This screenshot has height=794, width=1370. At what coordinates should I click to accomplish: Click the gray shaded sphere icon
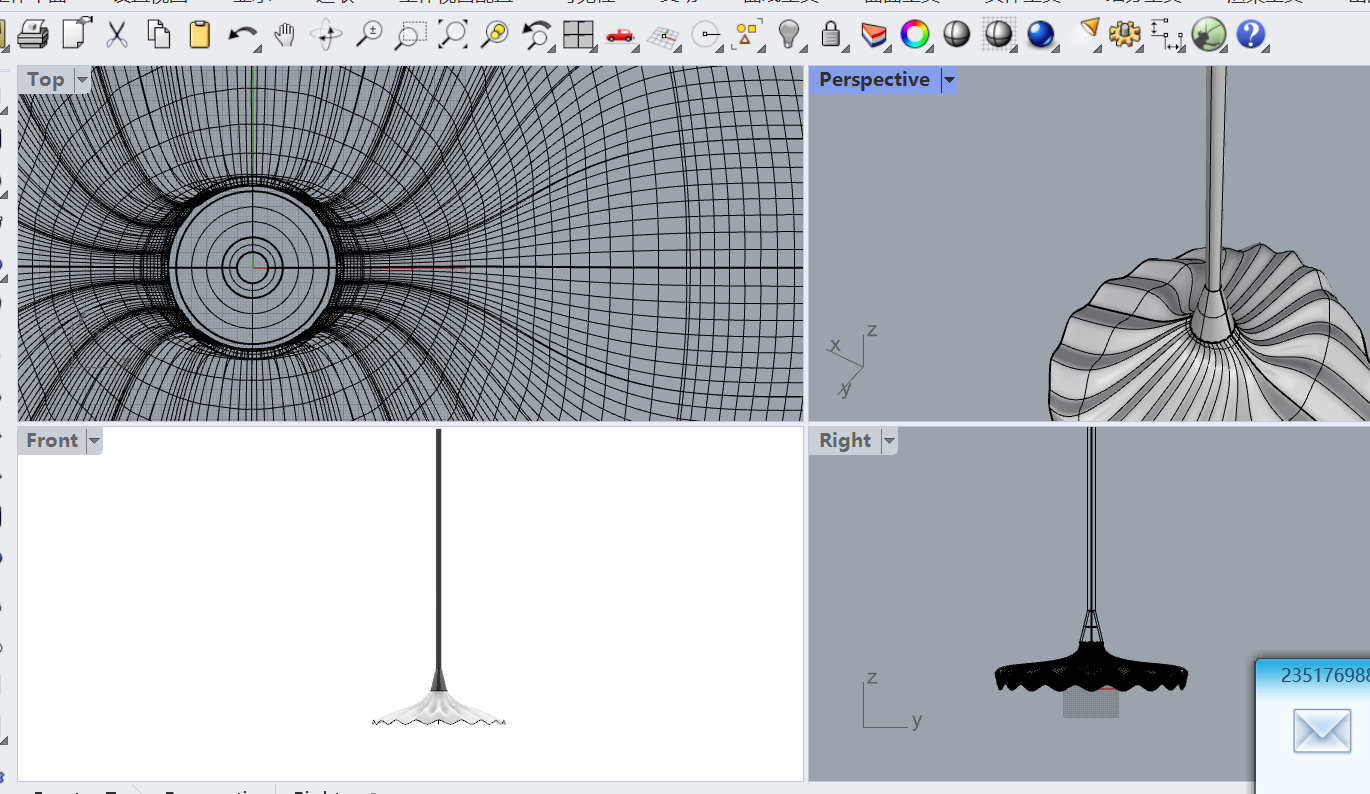point(957,35)
